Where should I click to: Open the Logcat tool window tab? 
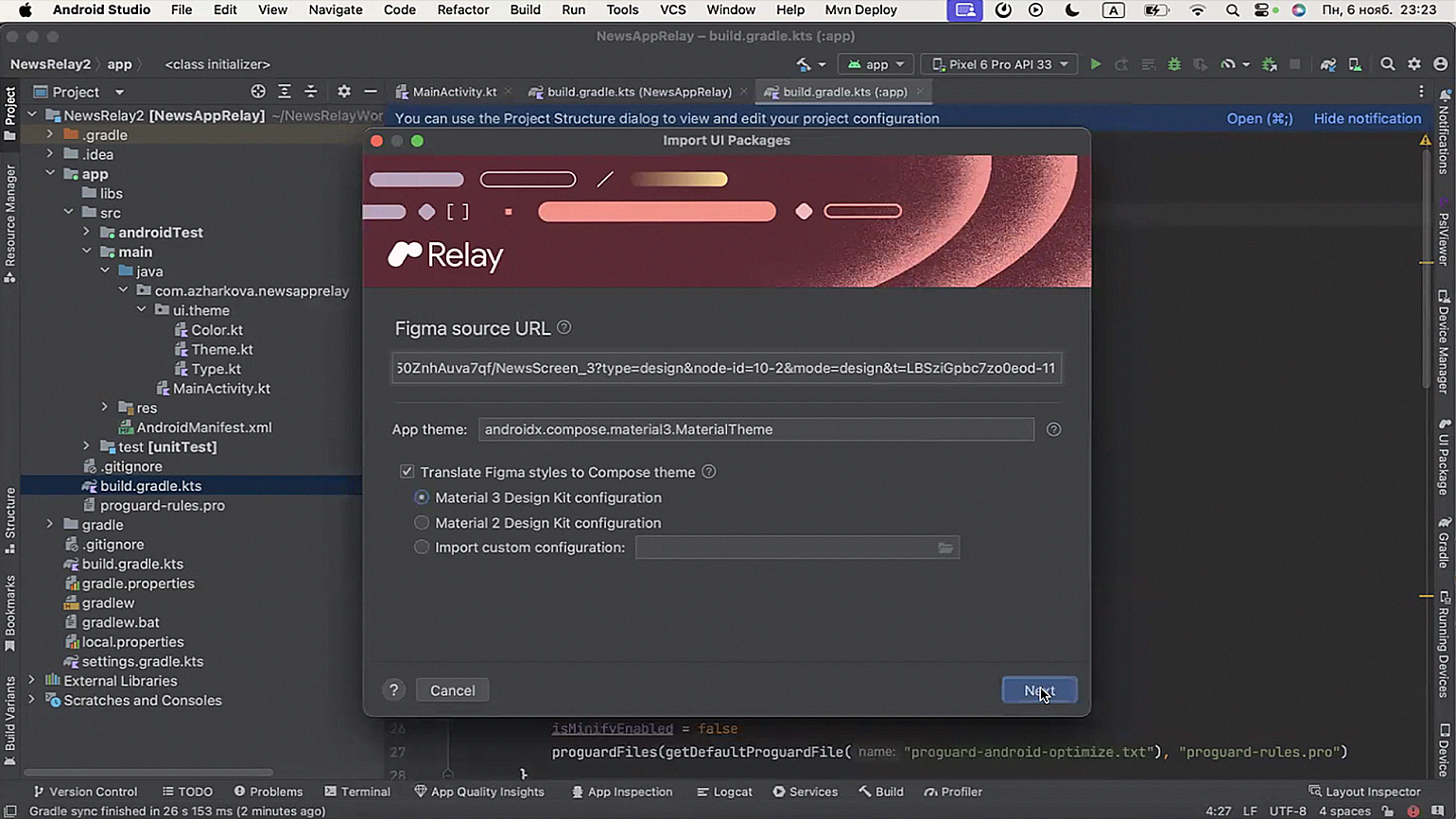coord(724,792)
